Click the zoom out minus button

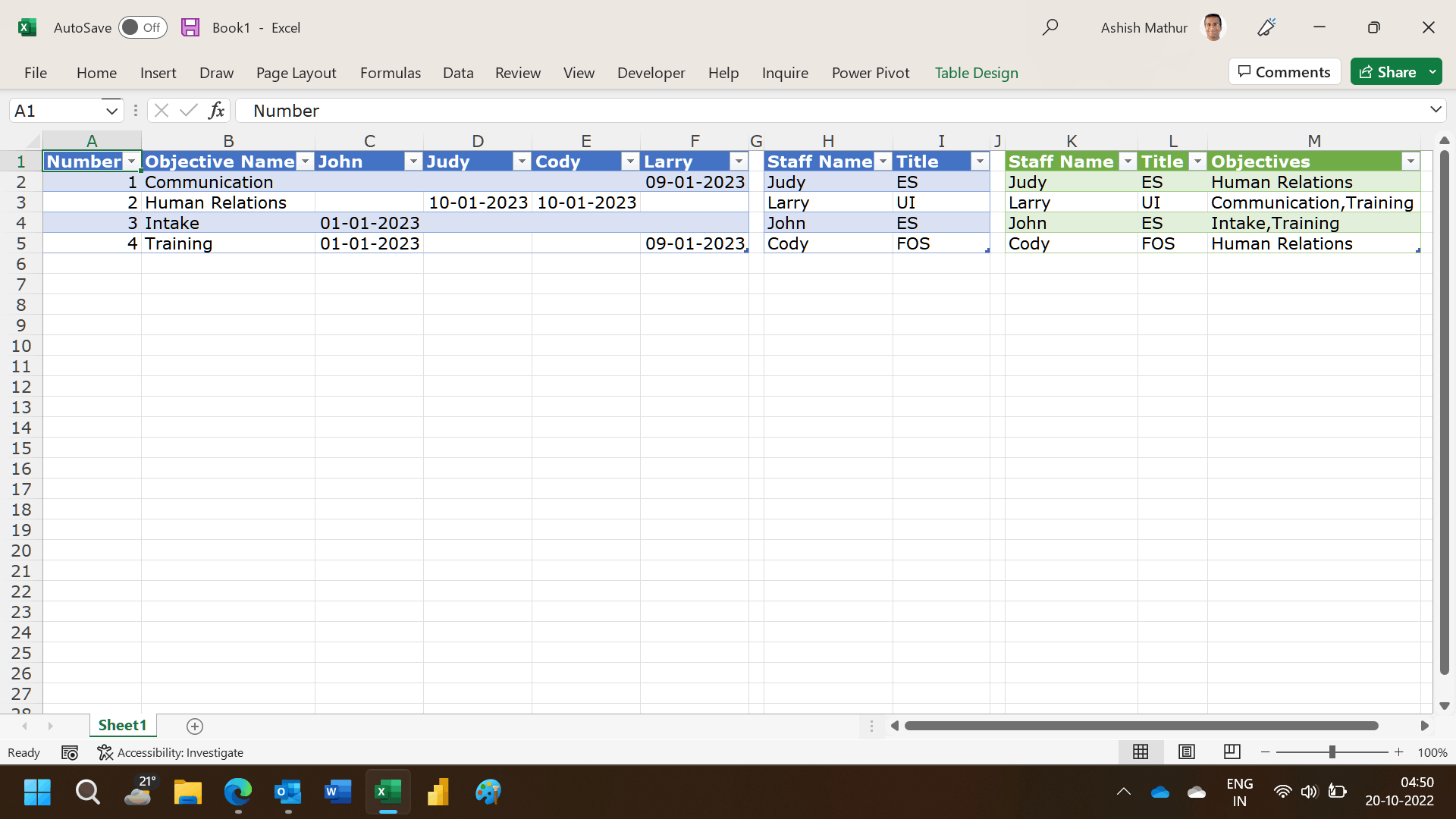pyautogui.click(x=1265, y=752)
